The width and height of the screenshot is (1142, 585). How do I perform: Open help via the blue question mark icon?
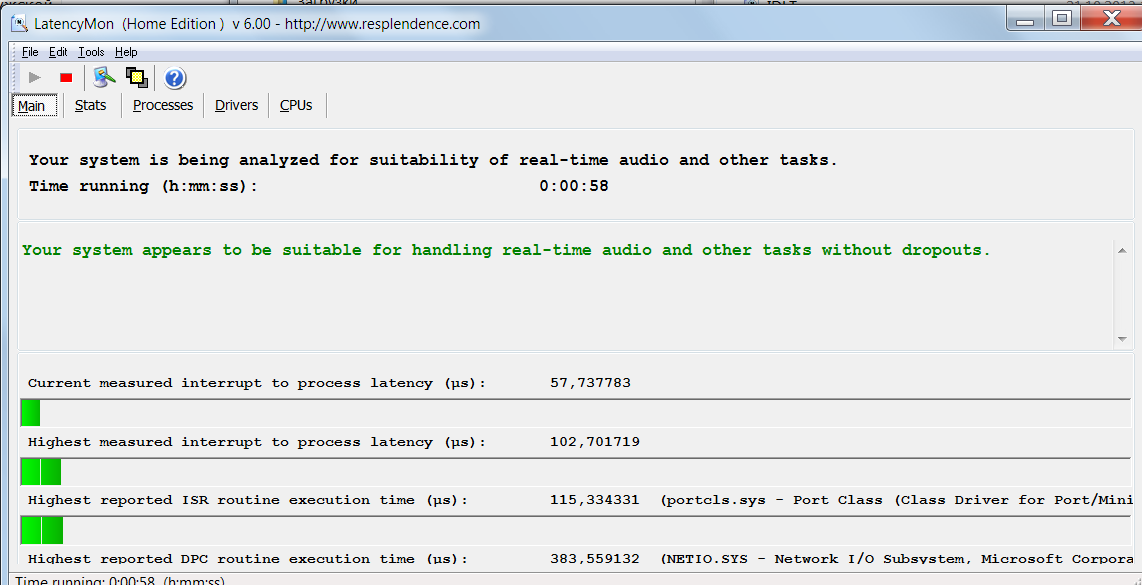[175, 78]
